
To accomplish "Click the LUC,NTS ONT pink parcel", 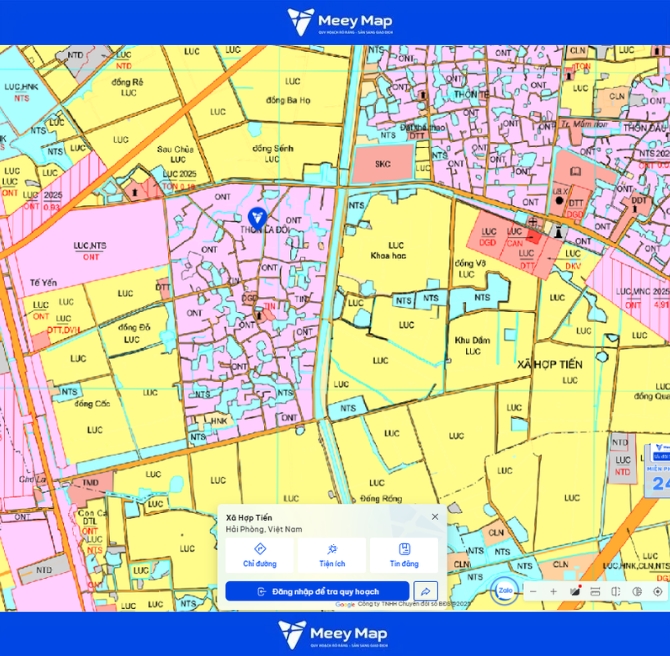I will (90, 251).
